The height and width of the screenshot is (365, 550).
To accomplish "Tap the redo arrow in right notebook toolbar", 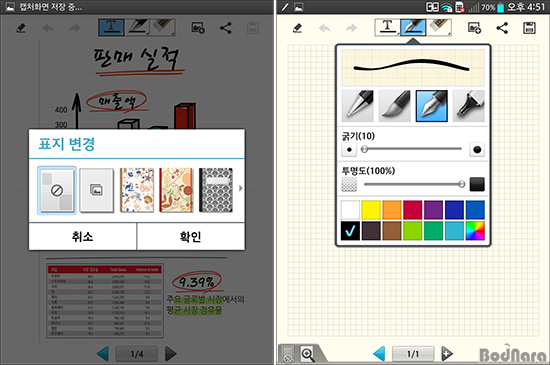I will (x=351, y=28).
